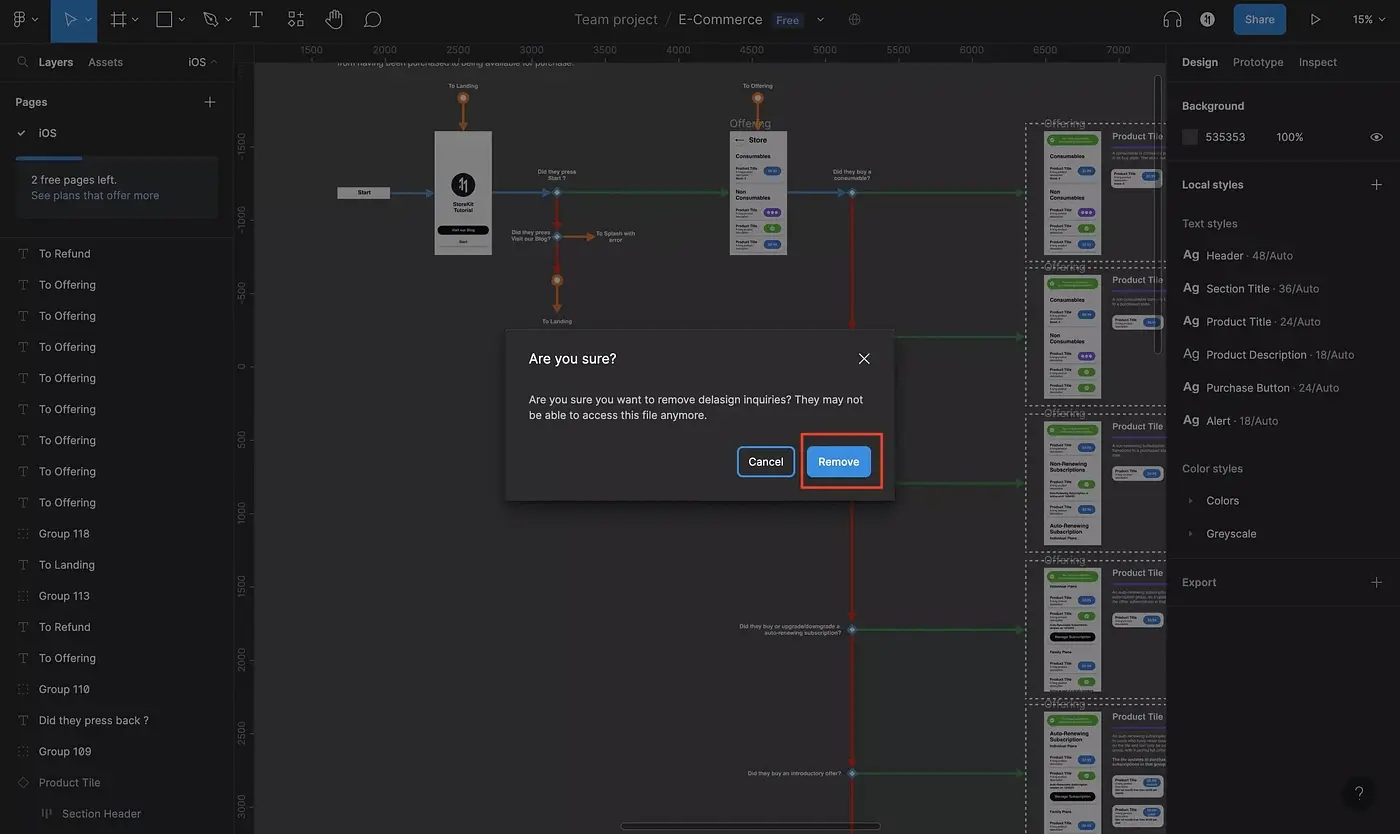Switch to the Prototype tab
1400x834 pixels.
(x=1257, y=62)
